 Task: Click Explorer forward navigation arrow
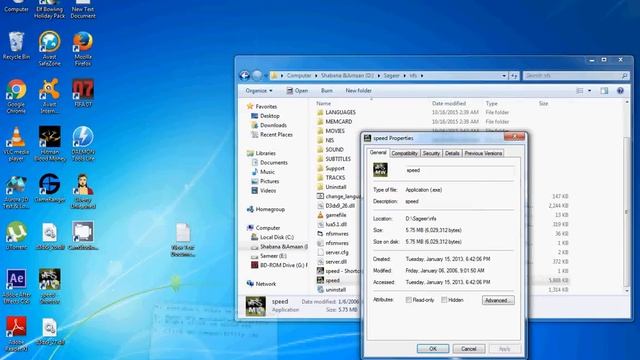click(257, 76)
